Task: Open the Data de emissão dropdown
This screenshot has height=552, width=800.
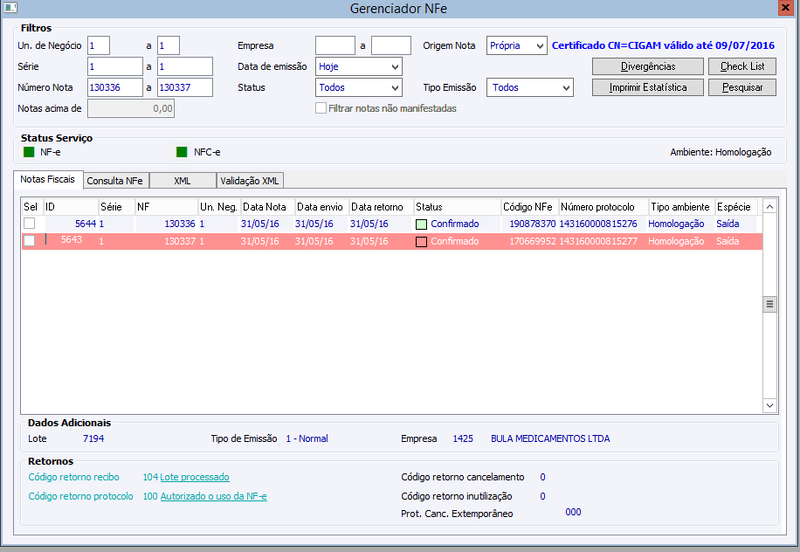Action: coord(359,66)
